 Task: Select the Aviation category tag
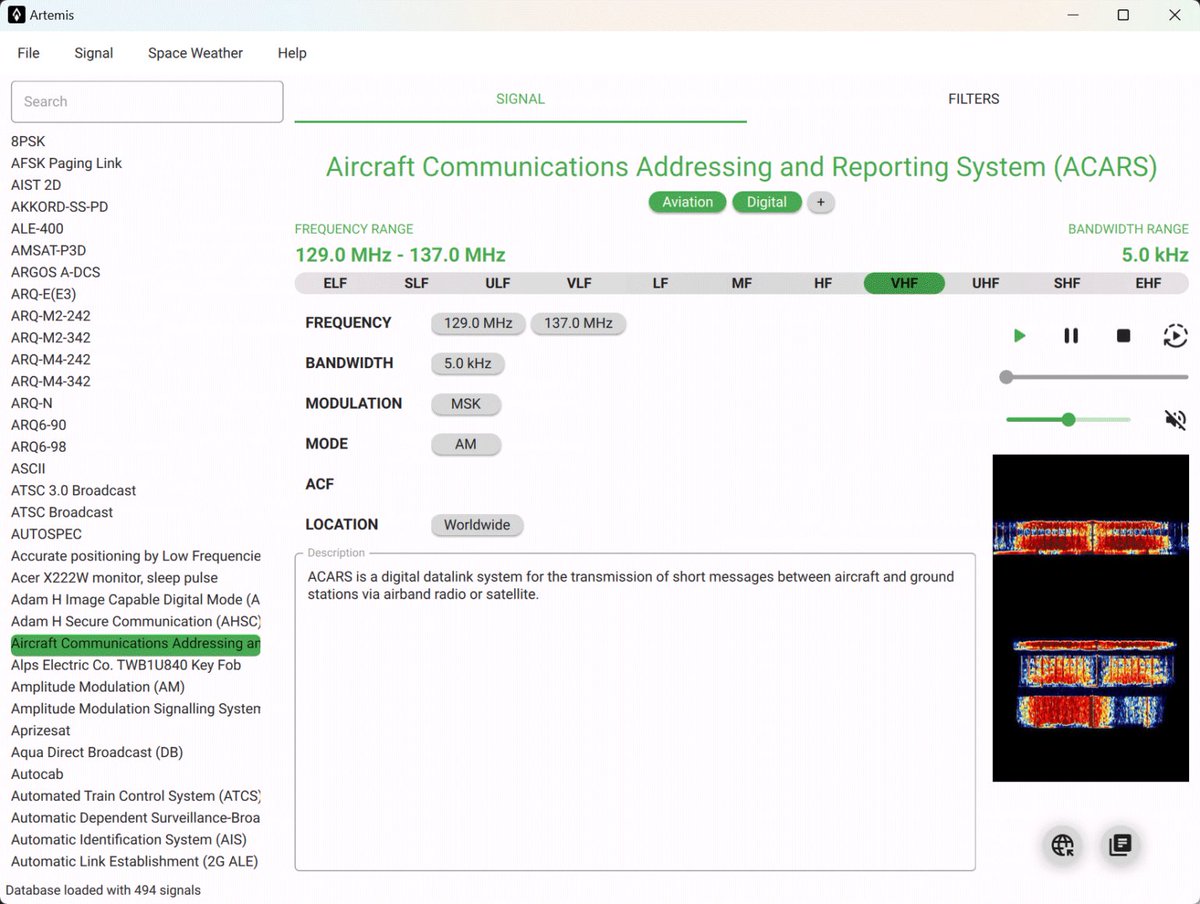688,202
